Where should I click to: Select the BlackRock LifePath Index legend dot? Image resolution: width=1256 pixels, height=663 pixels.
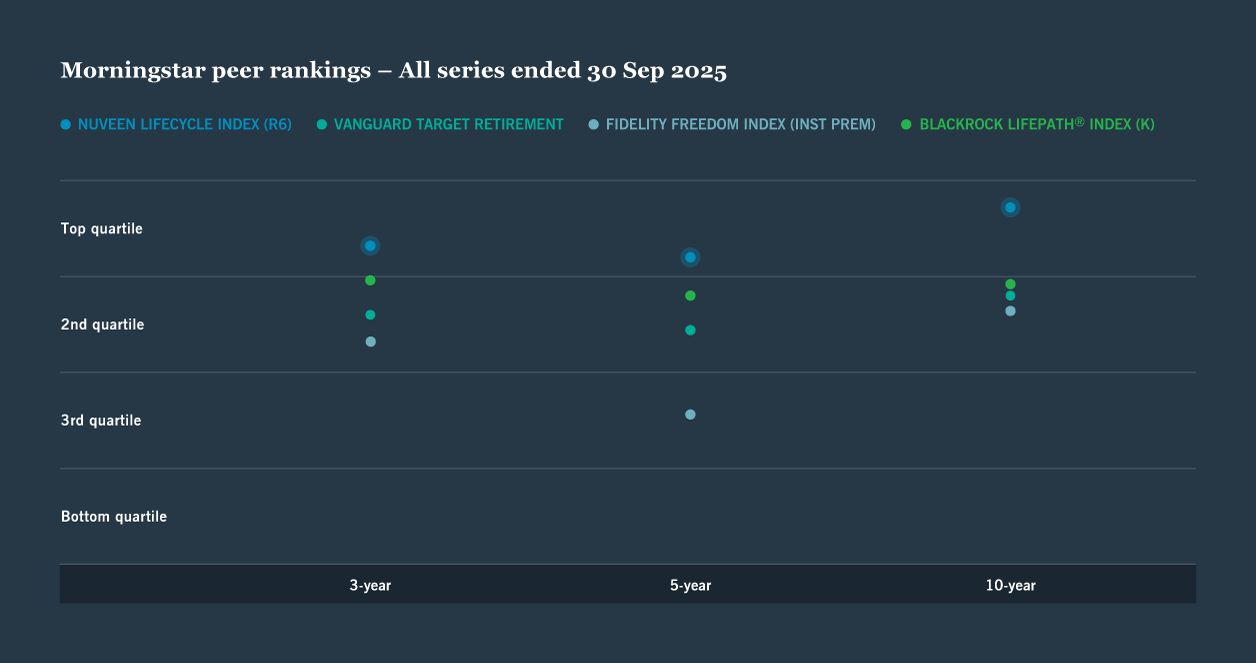[x=906, y=124]
